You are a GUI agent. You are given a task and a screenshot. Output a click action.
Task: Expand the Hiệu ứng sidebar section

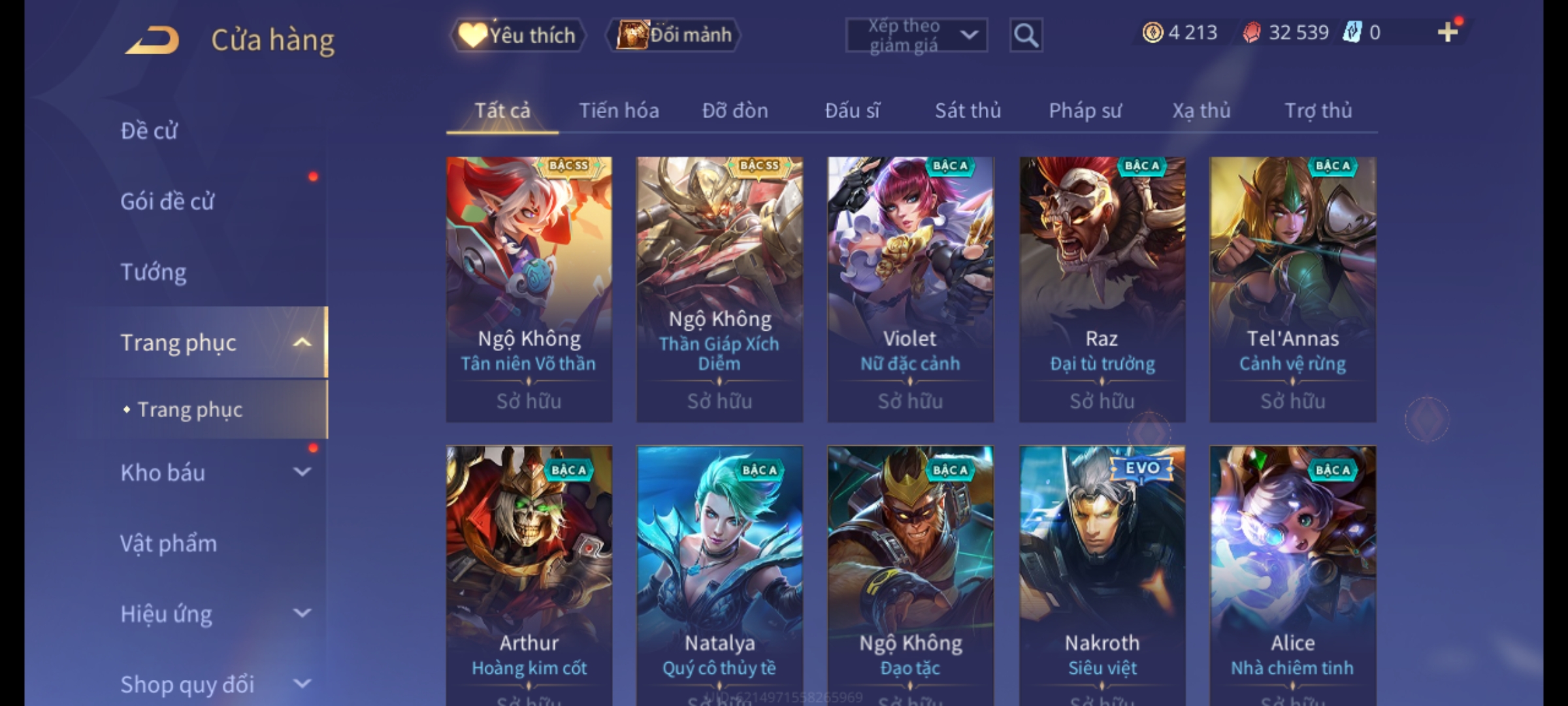tap(302, 613)
